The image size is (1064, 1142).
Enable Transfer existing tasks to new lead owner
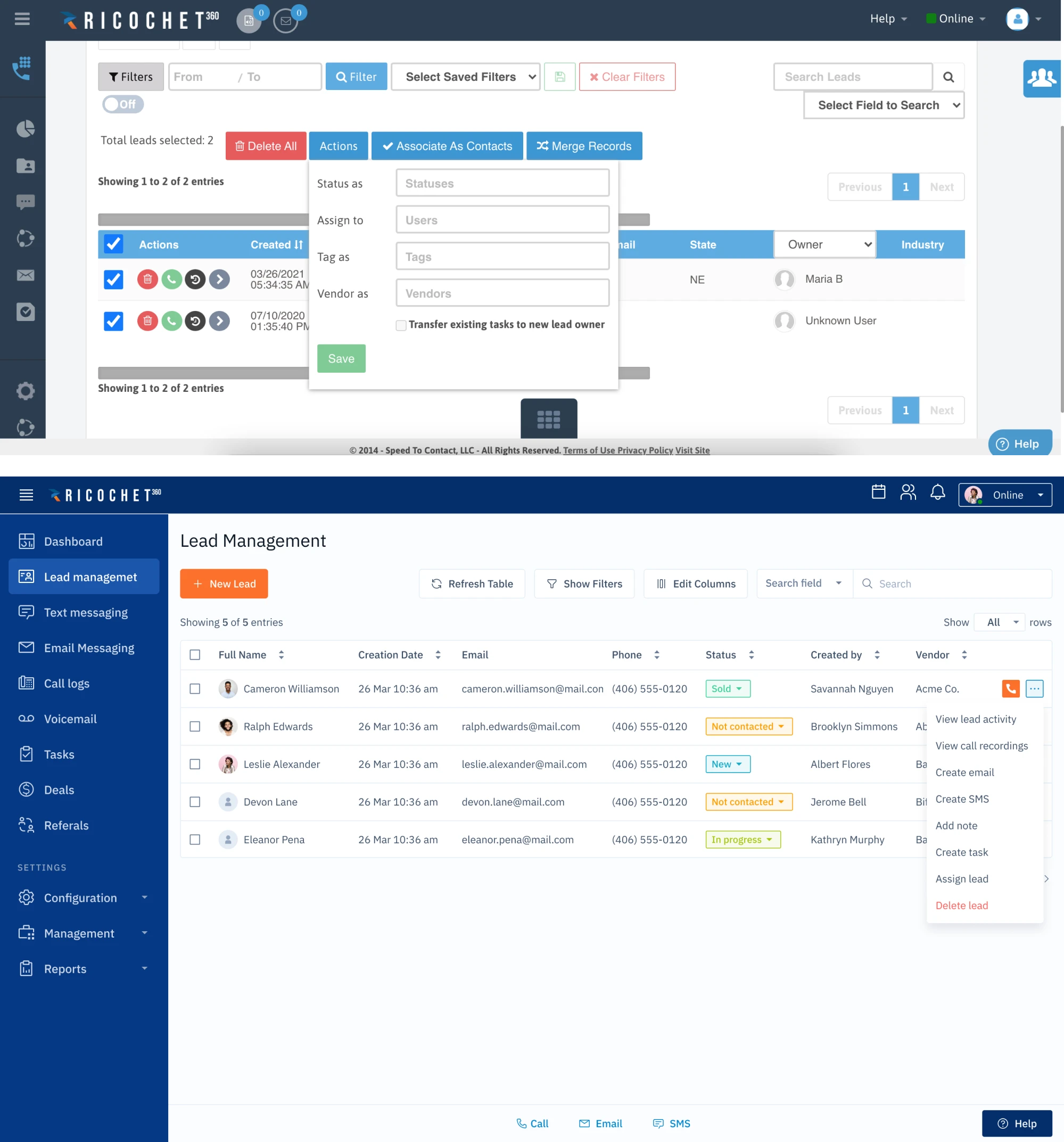[x=400, y=325]
